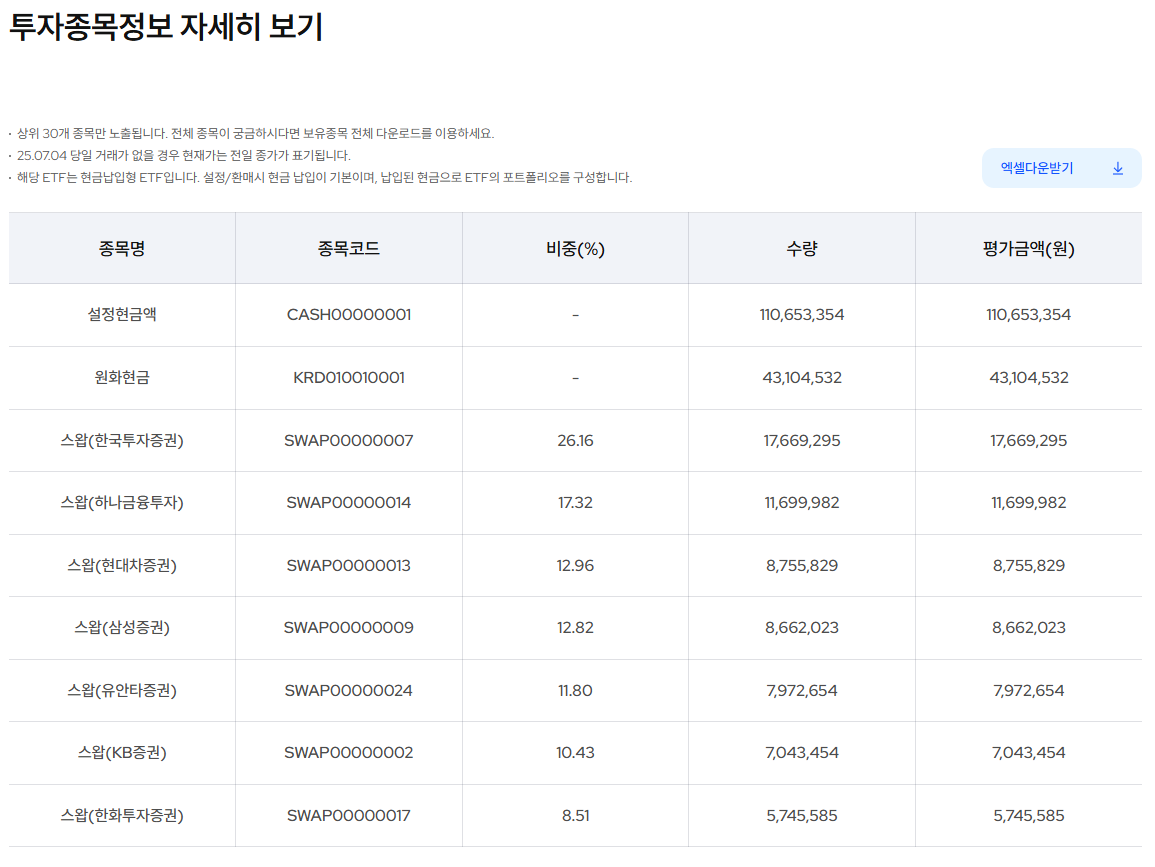Click the 110,653,354 valuation amount cell
1155x867 pixels.
pos(1029,314)
